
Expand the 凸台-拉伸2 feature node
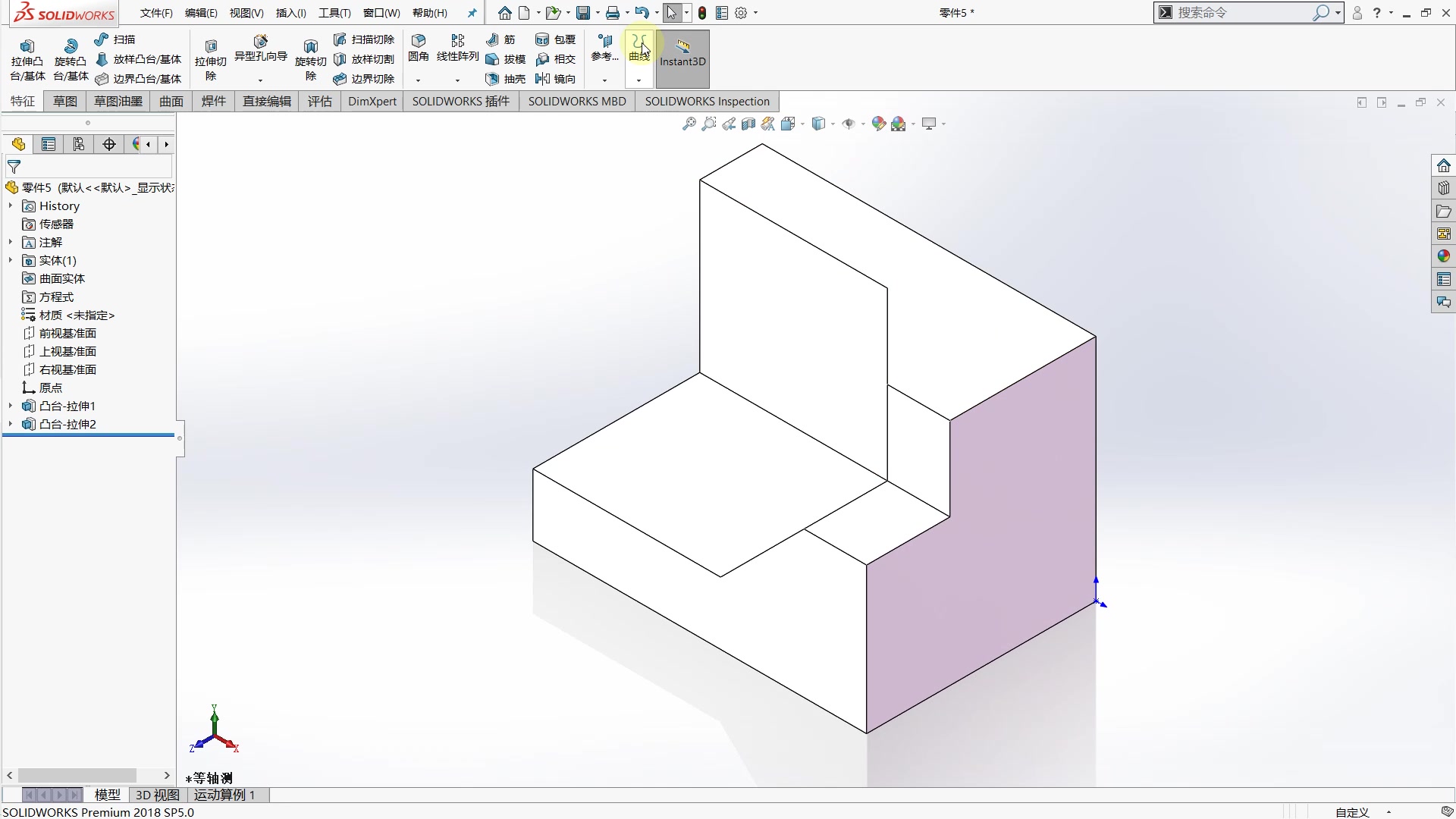11,424
